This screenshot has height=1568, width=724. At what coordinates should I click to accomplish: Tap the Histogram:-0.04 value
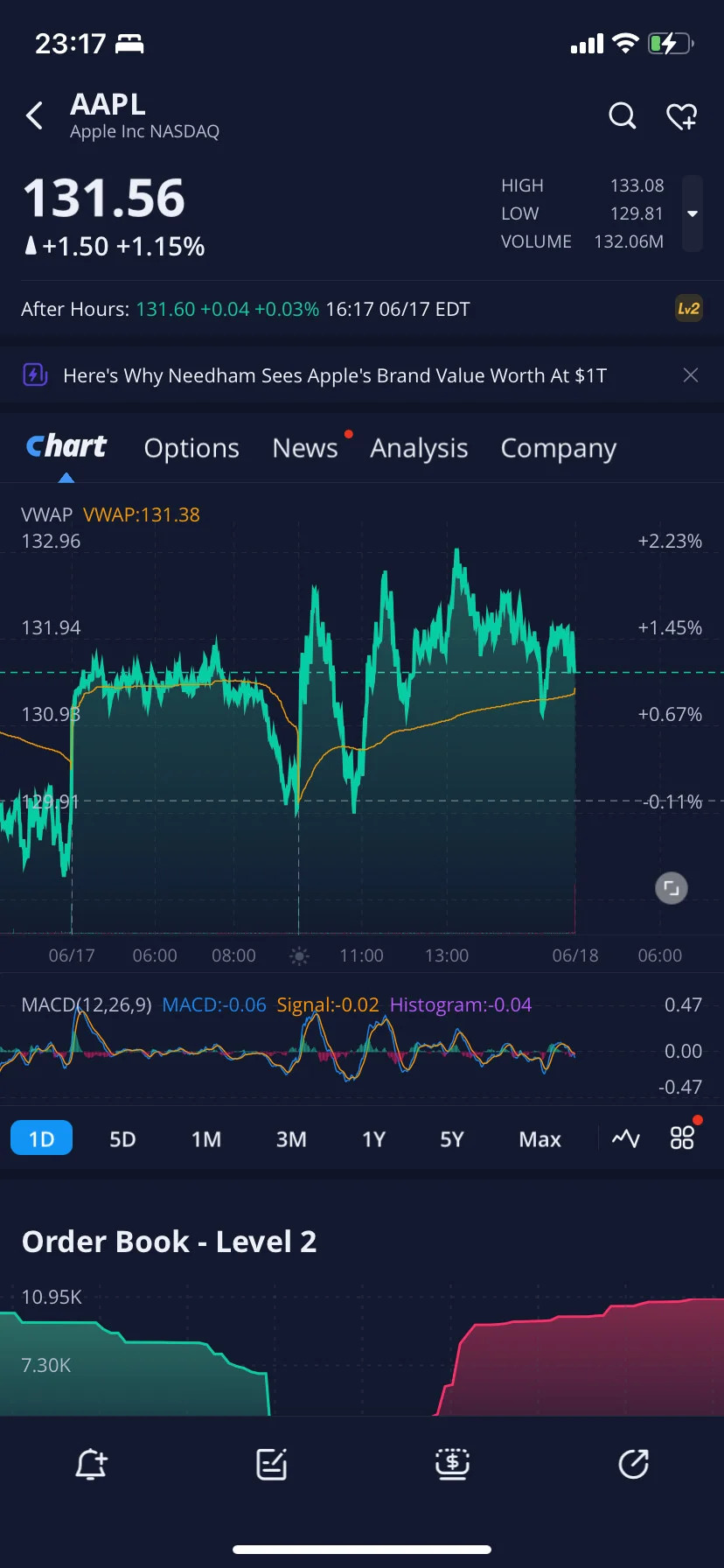tap(461, 1004)
